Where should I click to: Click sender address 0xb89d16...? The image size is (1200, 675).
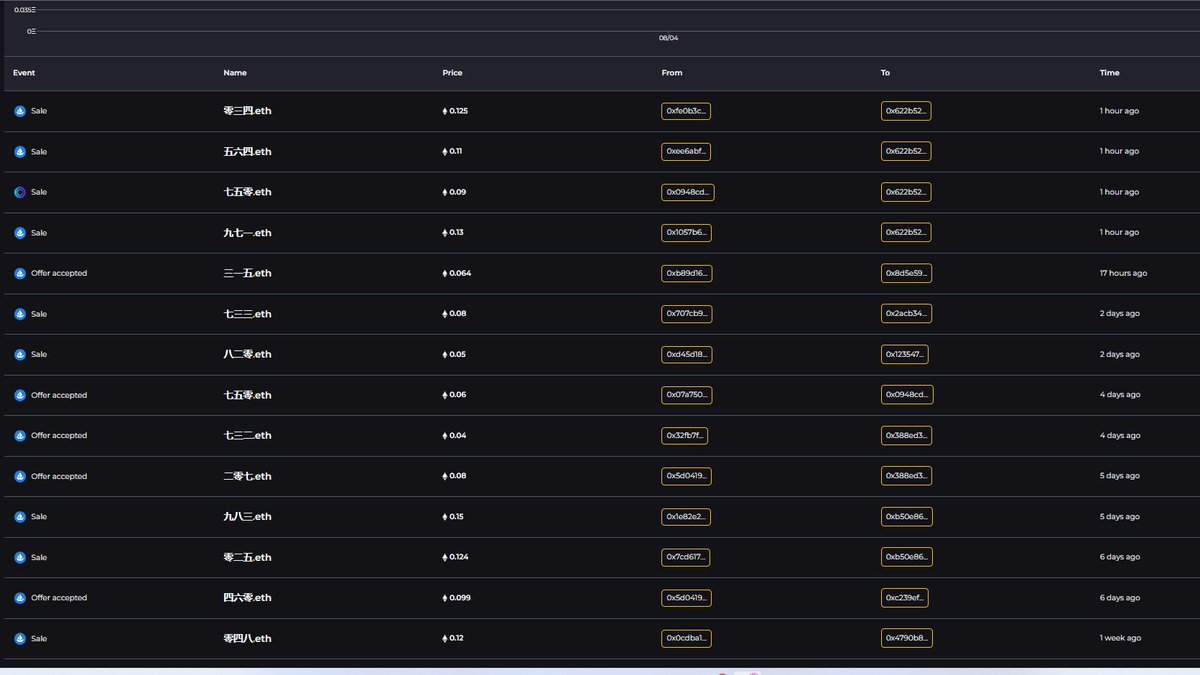click(687, 273)
